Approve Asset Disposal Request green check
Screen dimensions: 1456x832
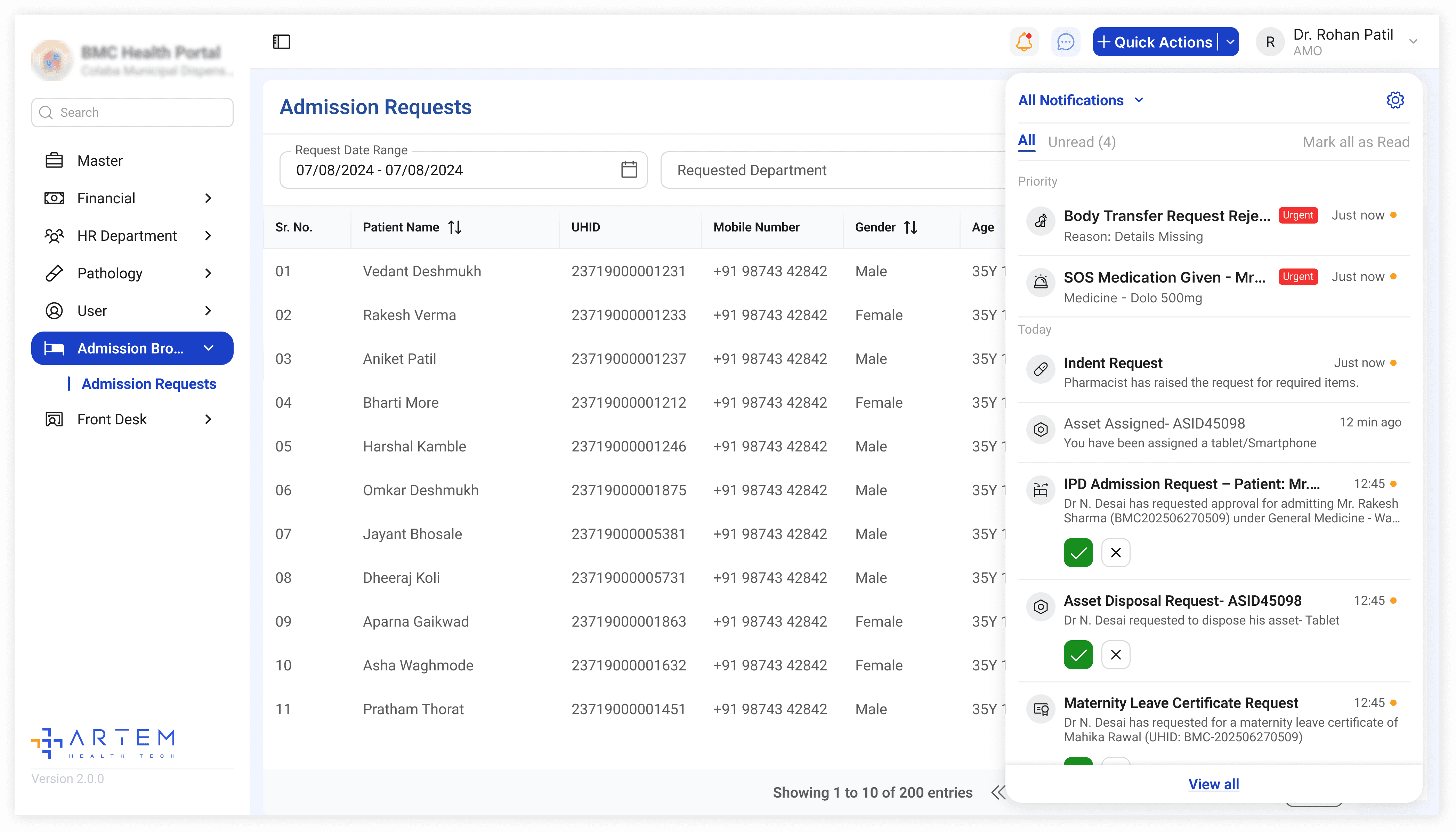pyautogui.click(x=1077, y=655)
